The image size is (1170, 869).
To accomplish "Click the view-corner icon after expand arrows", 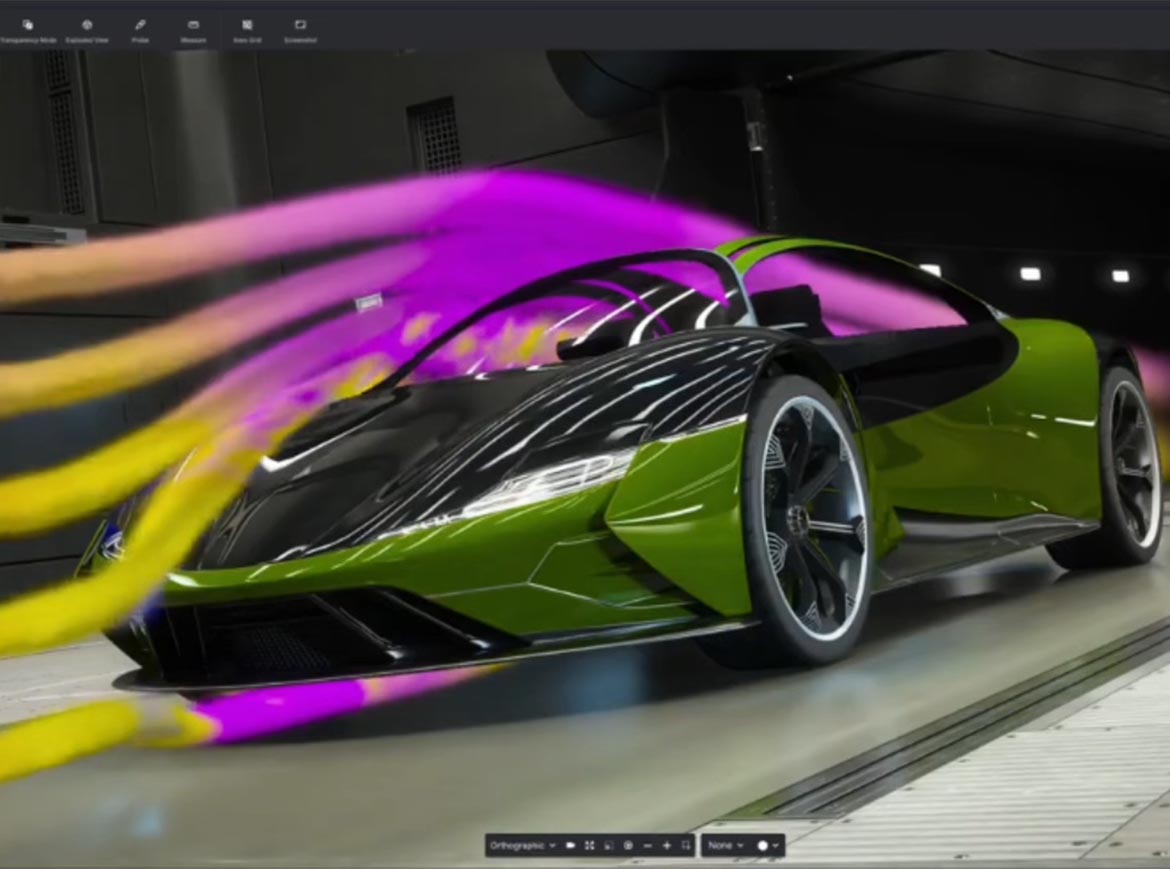I will click(x=609, y=845).
